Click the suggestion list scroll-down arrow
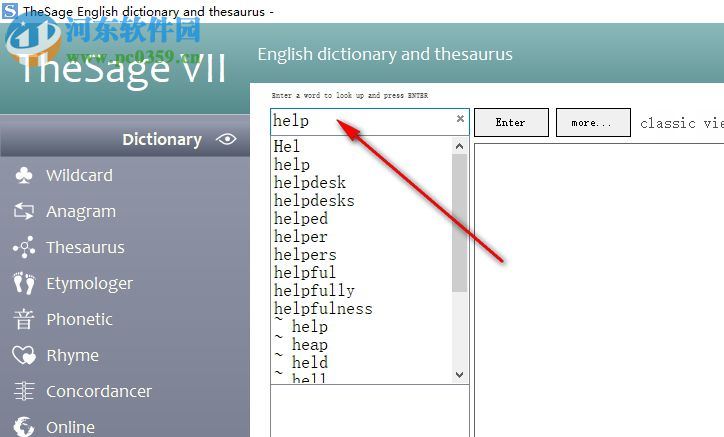724x437 pixels. [459, 375]
